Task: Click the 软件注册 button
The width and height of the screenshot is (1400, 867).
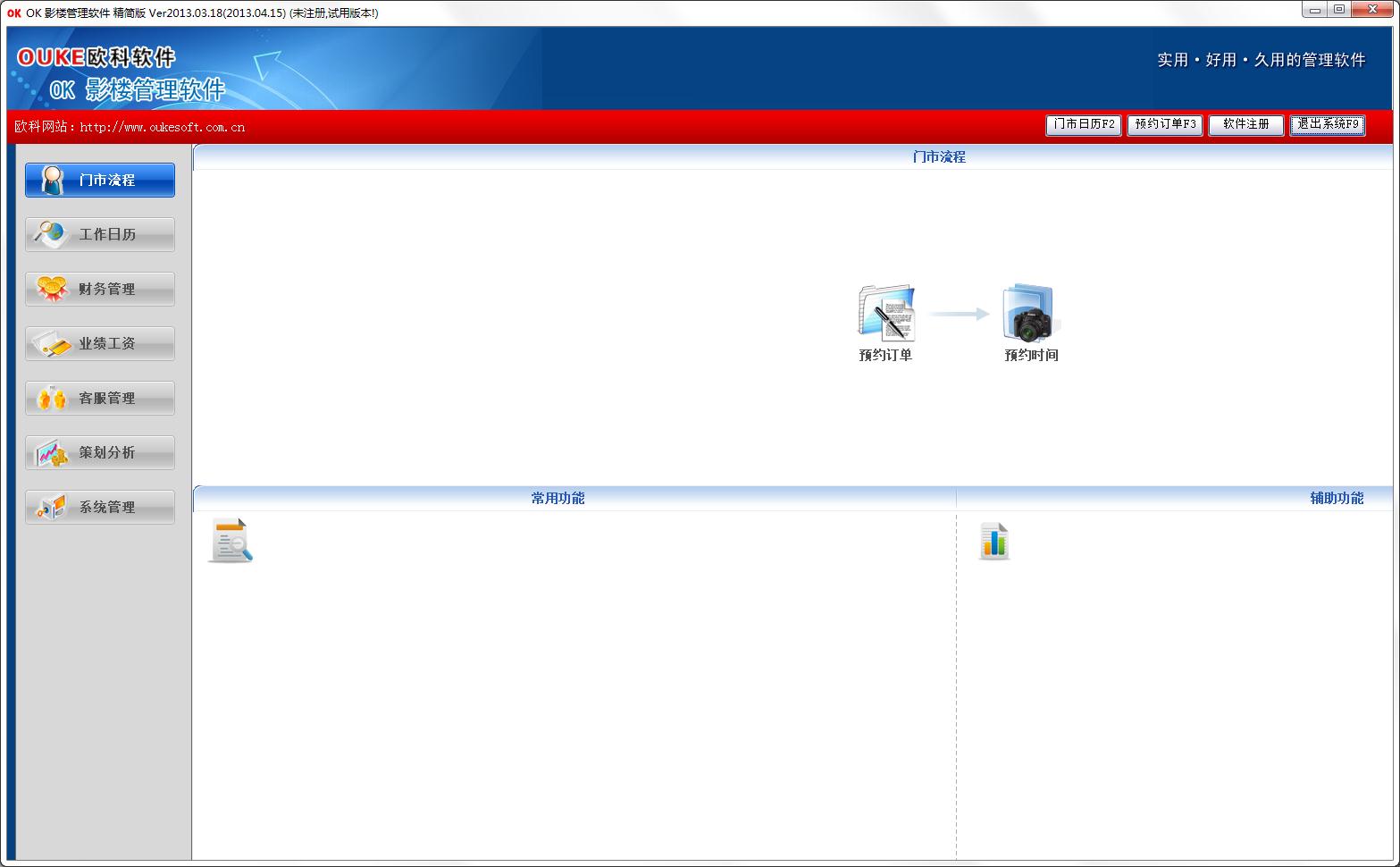Action: tap(1246, 125)
